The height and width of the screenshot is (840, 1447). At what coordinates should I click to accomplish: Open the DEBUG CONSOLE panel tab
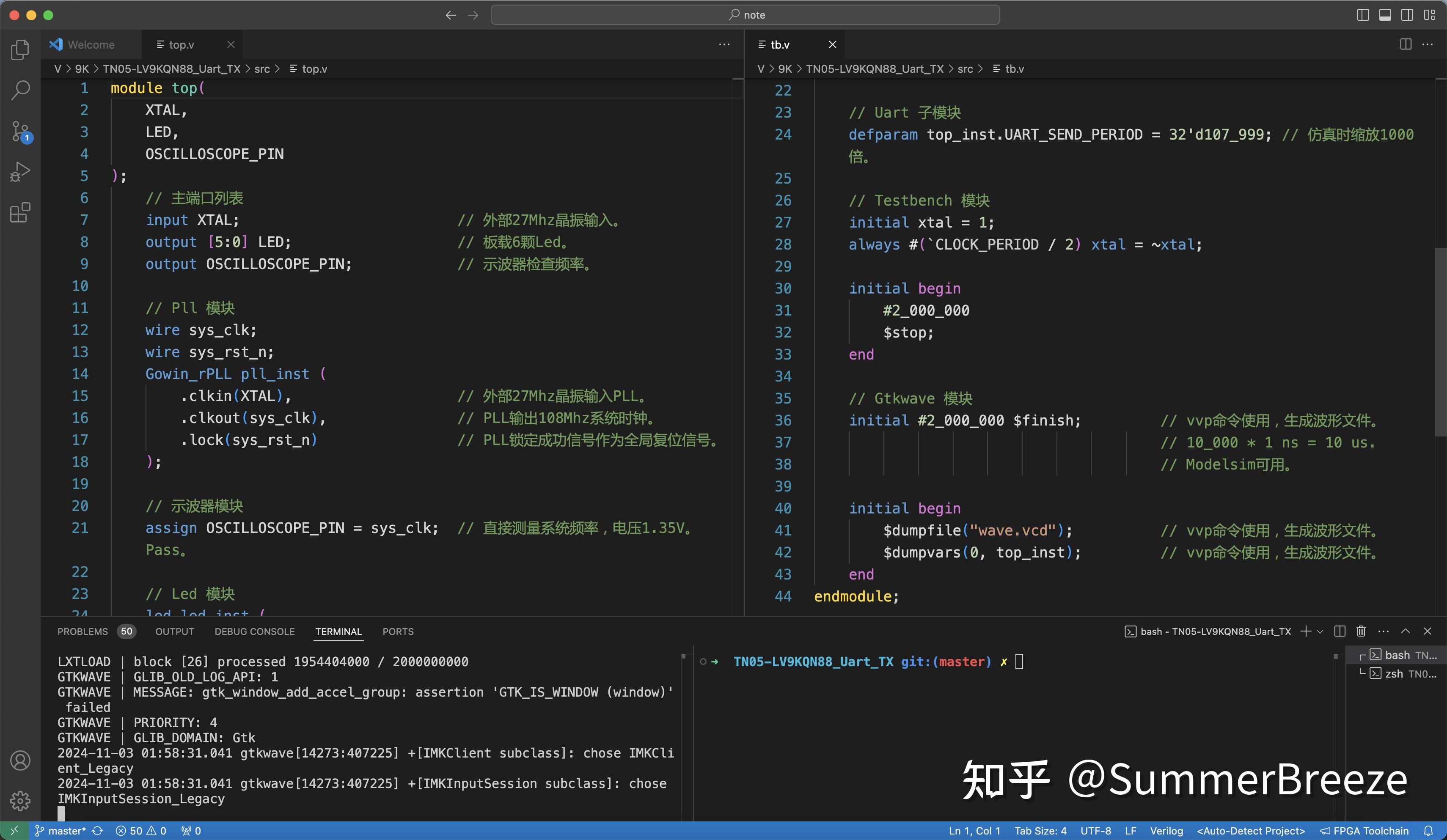[x=254, y=631]
